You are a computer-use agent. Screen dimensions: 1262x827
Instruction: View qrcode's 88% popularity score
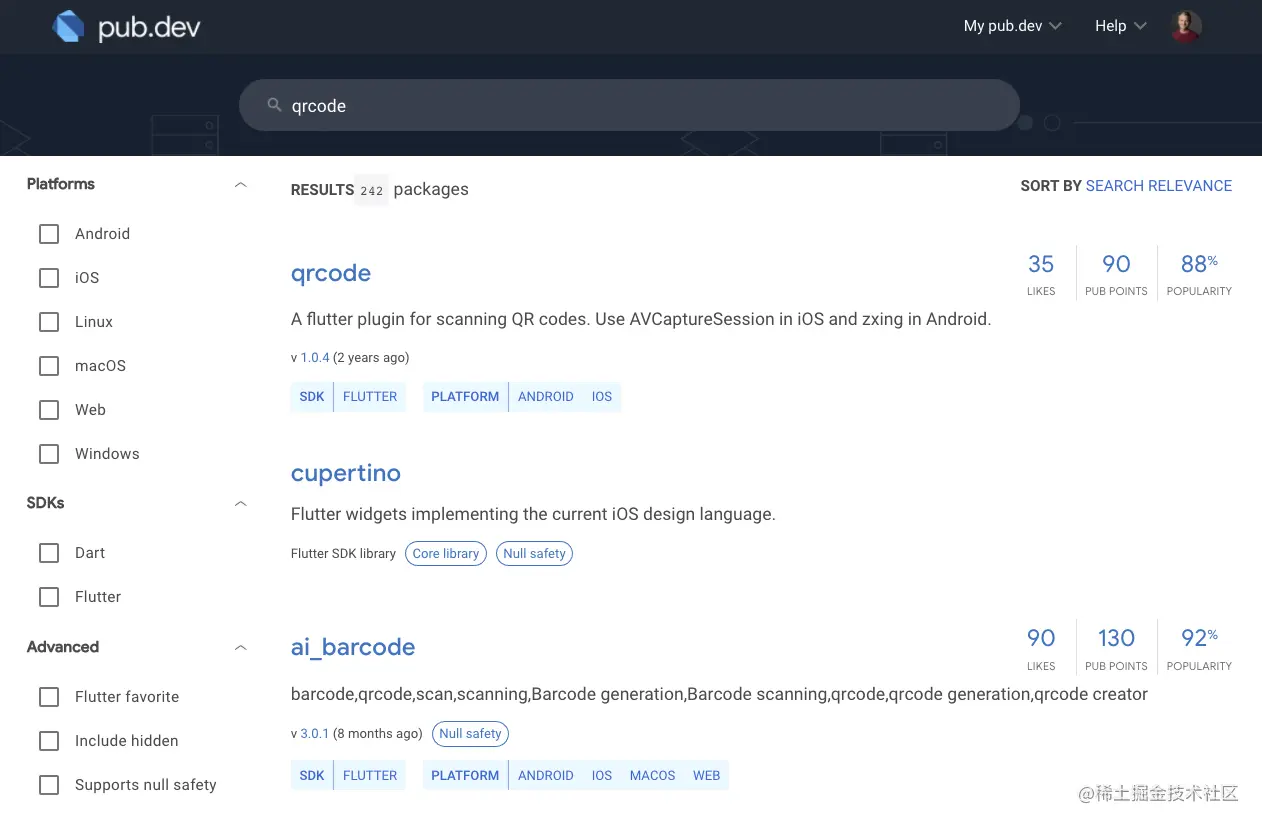(1199, 273)
